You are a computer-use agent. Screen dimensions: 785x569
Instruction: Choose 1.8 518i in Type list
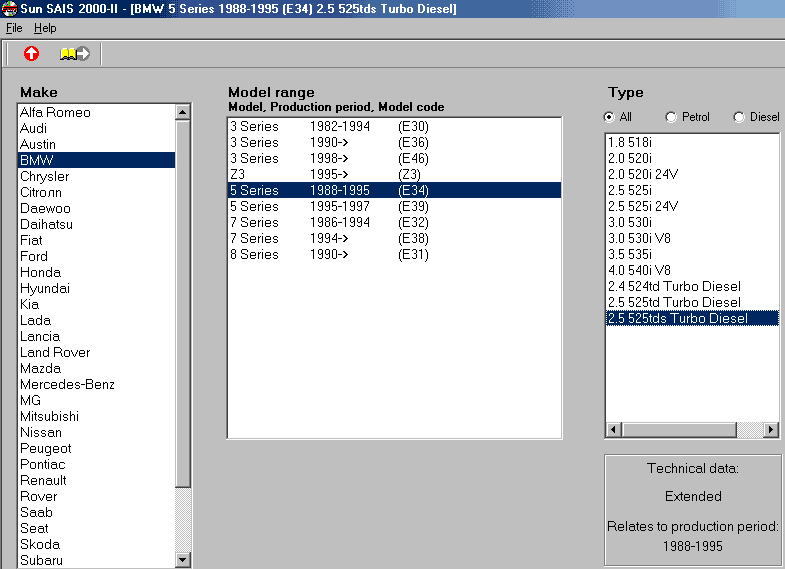tap(692, 142)
